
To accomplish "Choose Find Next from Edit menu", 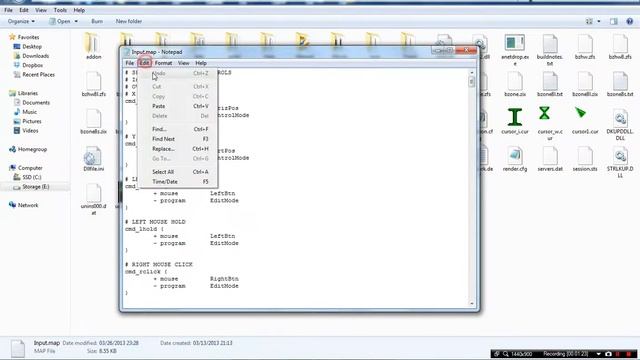I will pyautogui.click(x=178, y=139).
